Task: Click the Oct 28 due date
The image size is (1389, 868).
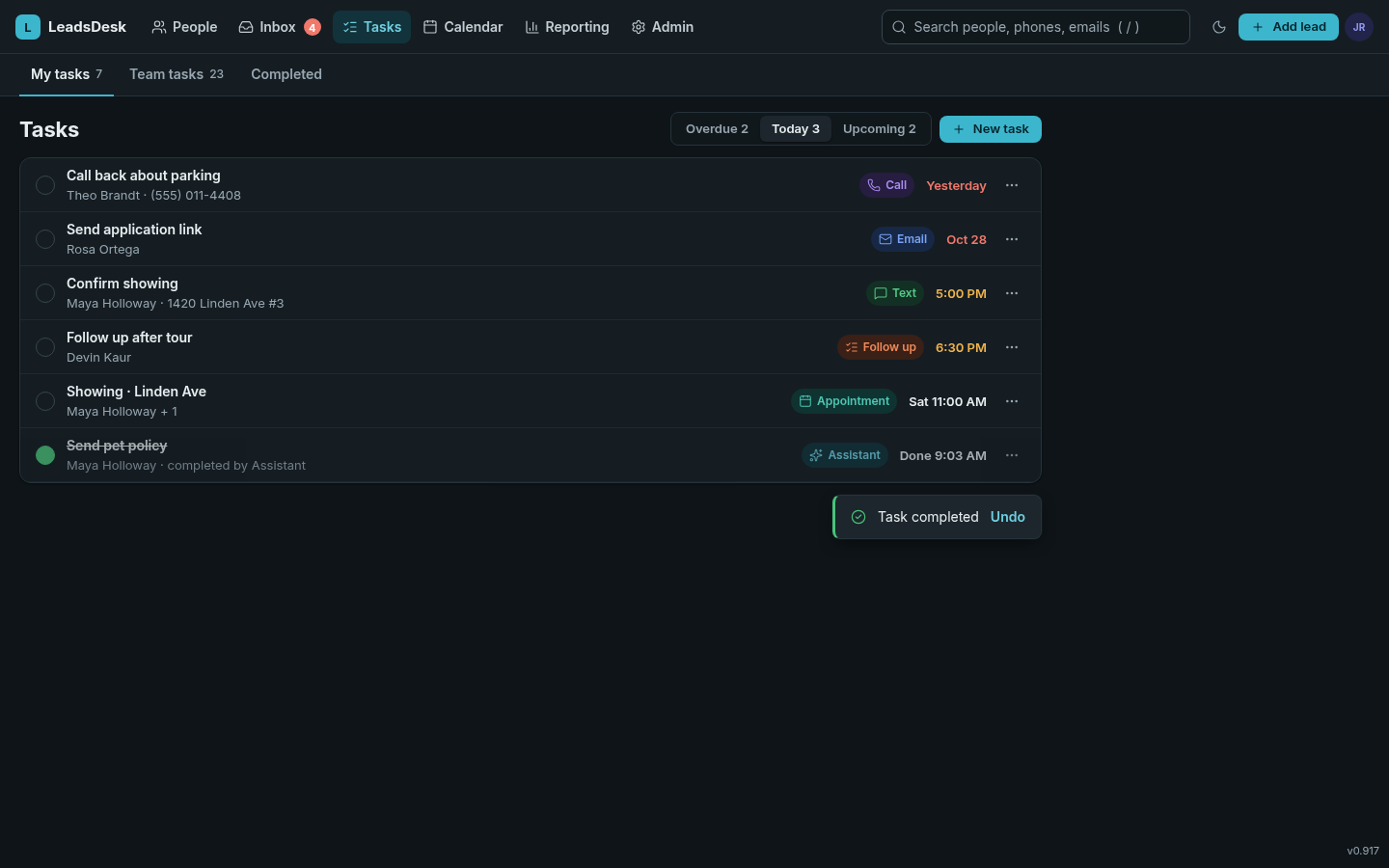Action: click(x=967, y=239)
